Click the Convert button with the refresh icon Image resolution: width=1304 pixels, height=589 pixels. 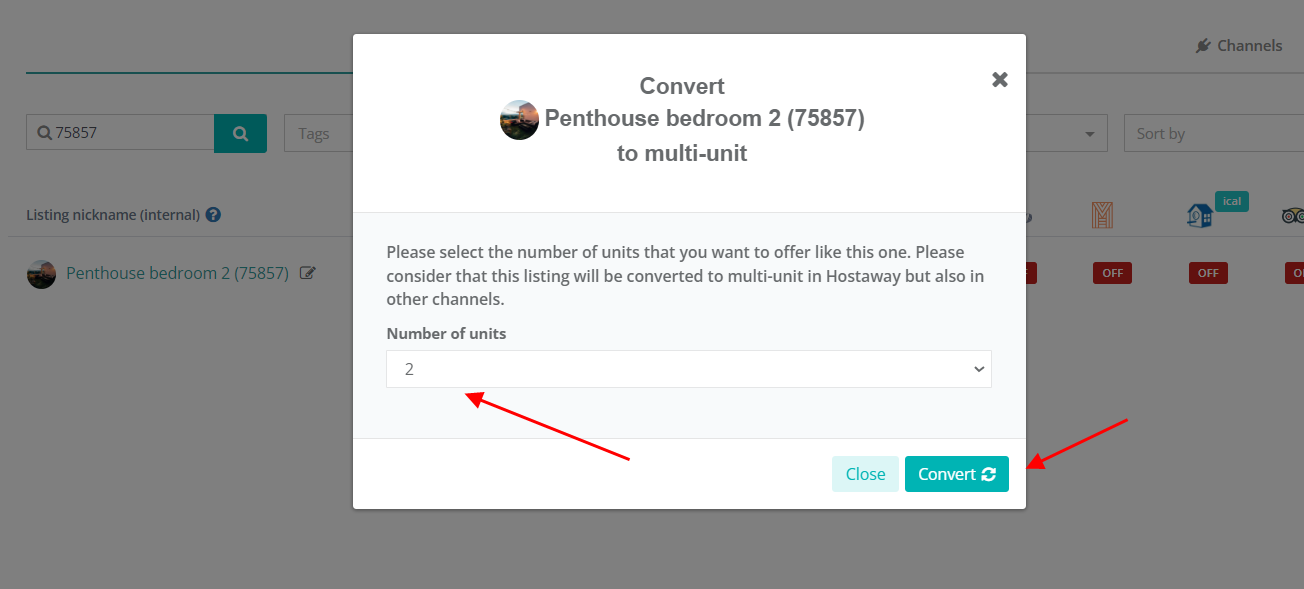957,474
